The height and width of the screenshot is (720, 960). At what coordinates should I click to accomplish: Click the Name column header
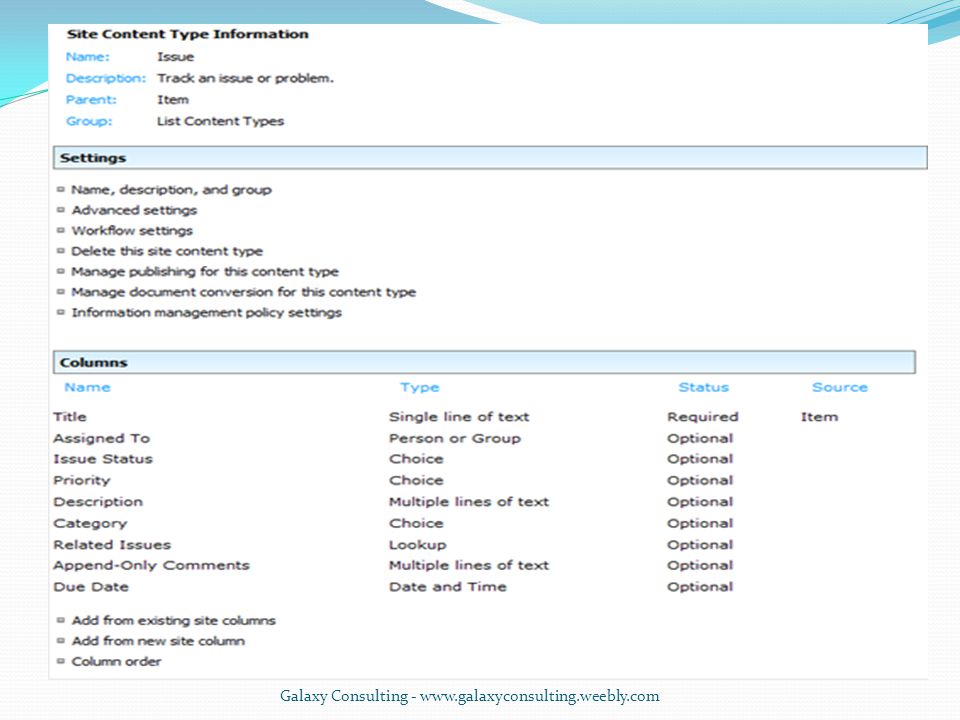(88, 387)
